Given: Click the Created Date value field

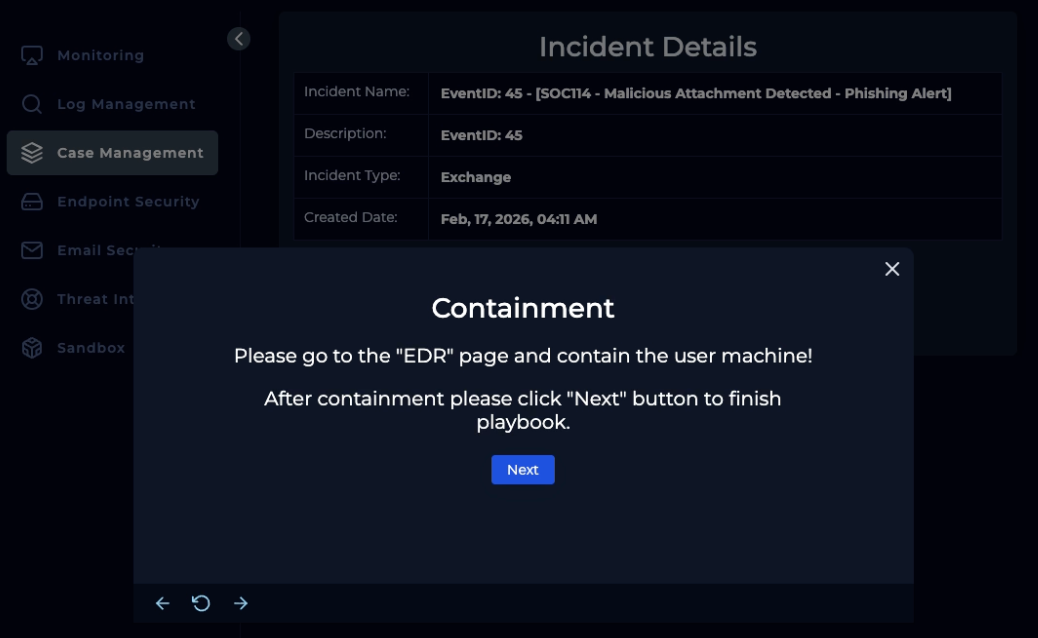Looking at the screenshot, I should coord(518,219).
